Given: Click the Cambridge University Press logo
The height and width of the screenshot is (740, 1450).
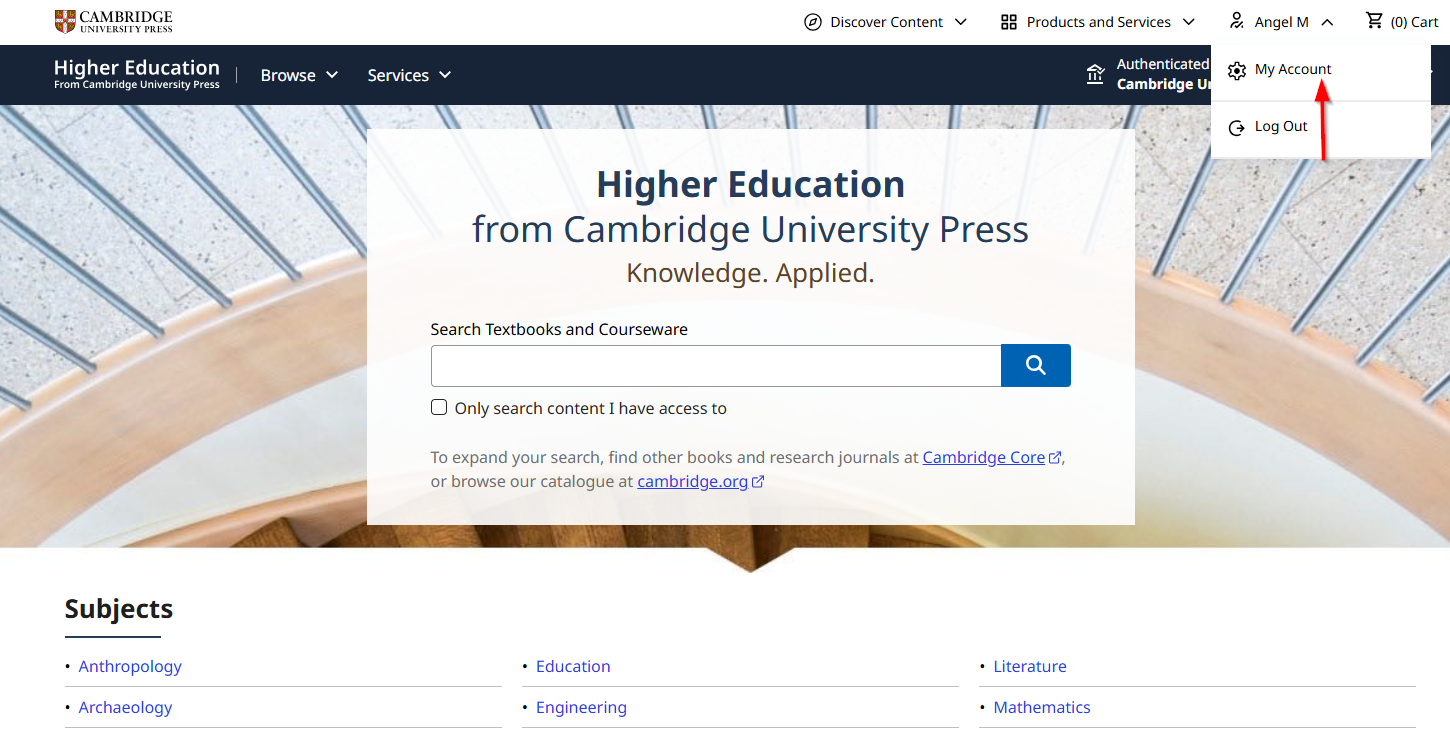Looking at the screenshot, I should point(114,21).
